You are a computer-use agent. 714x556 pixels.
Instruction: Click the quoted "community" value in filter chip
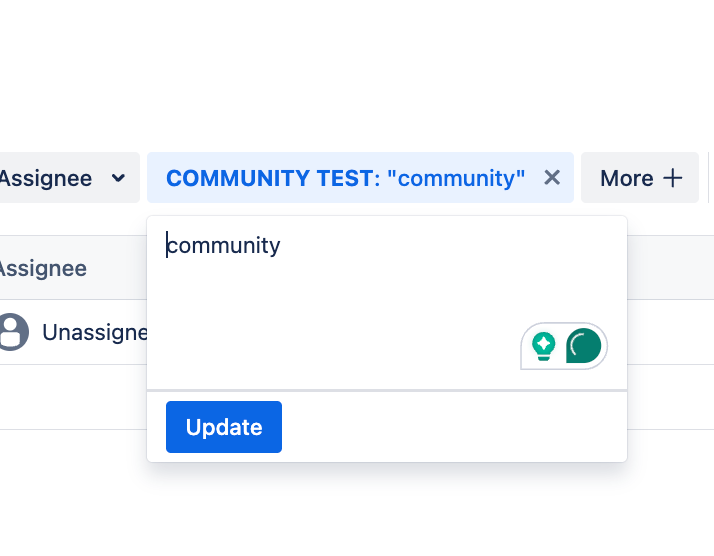[456, 178]
